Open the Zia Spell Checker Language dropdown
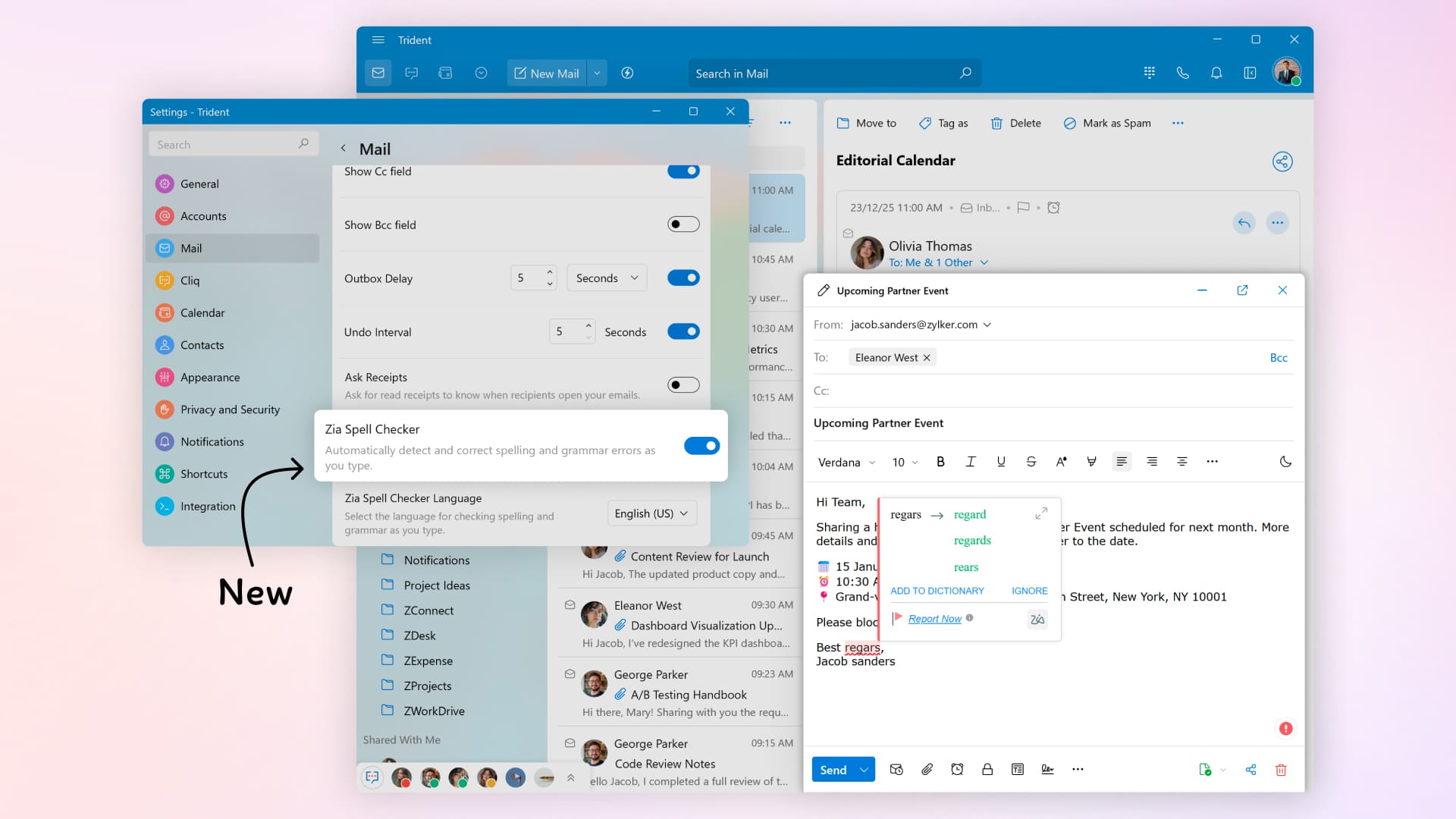The height and width of the screenshot is (819, 1456). tap(651, 513)
